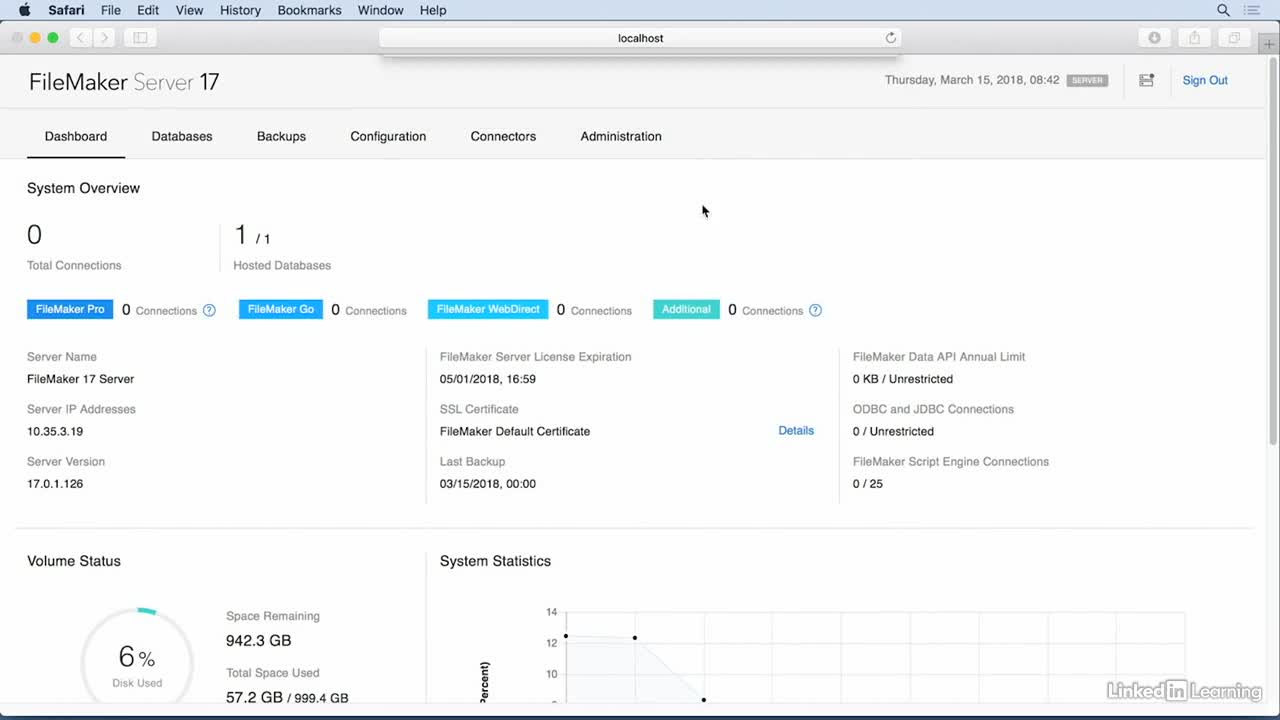Viewport: 1280px width, 720px height.
Task: Click space remaining 942.3 GB
Action: point(259,640)
